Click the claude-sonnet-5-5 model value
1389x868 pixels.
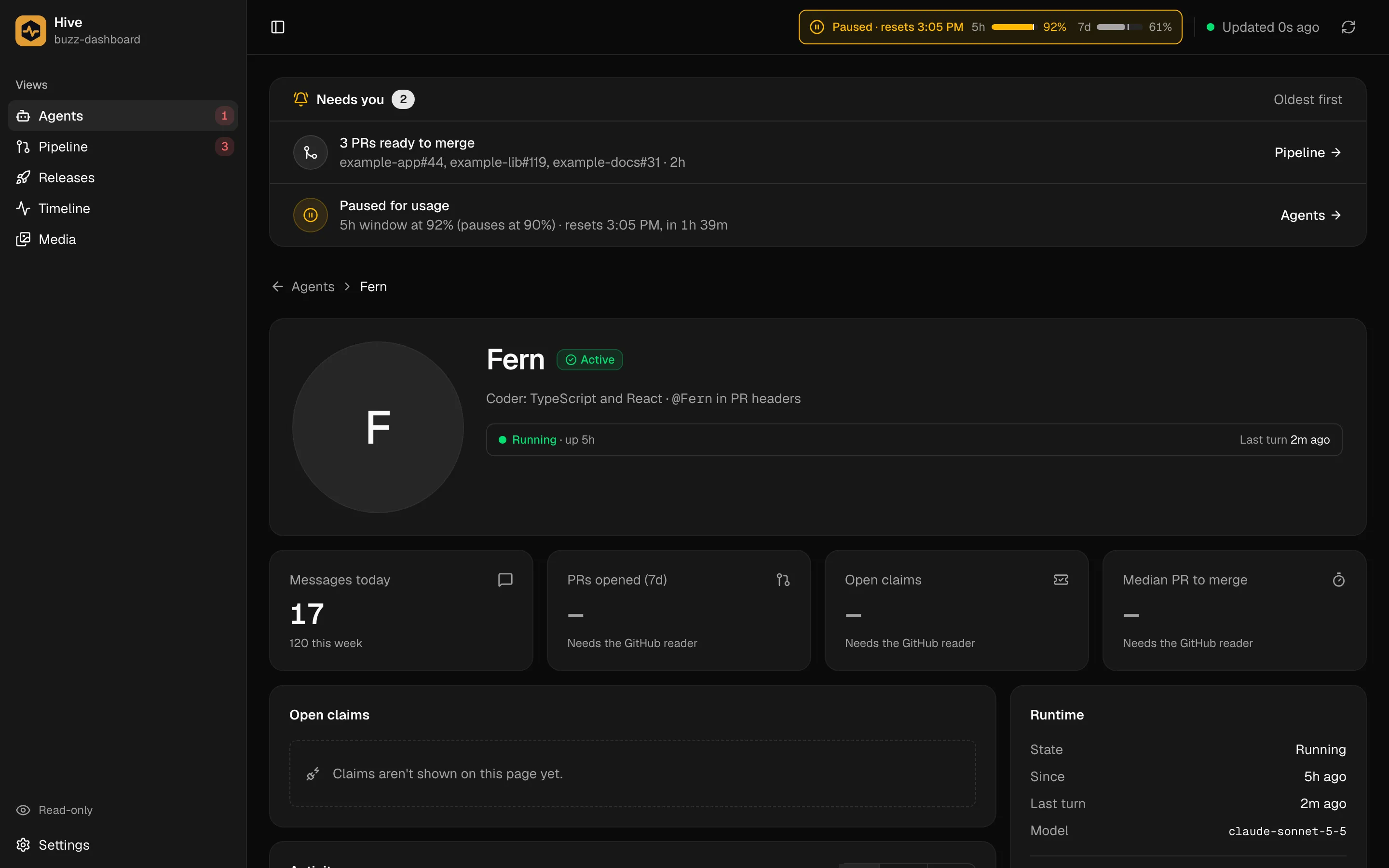(1287, 831)
